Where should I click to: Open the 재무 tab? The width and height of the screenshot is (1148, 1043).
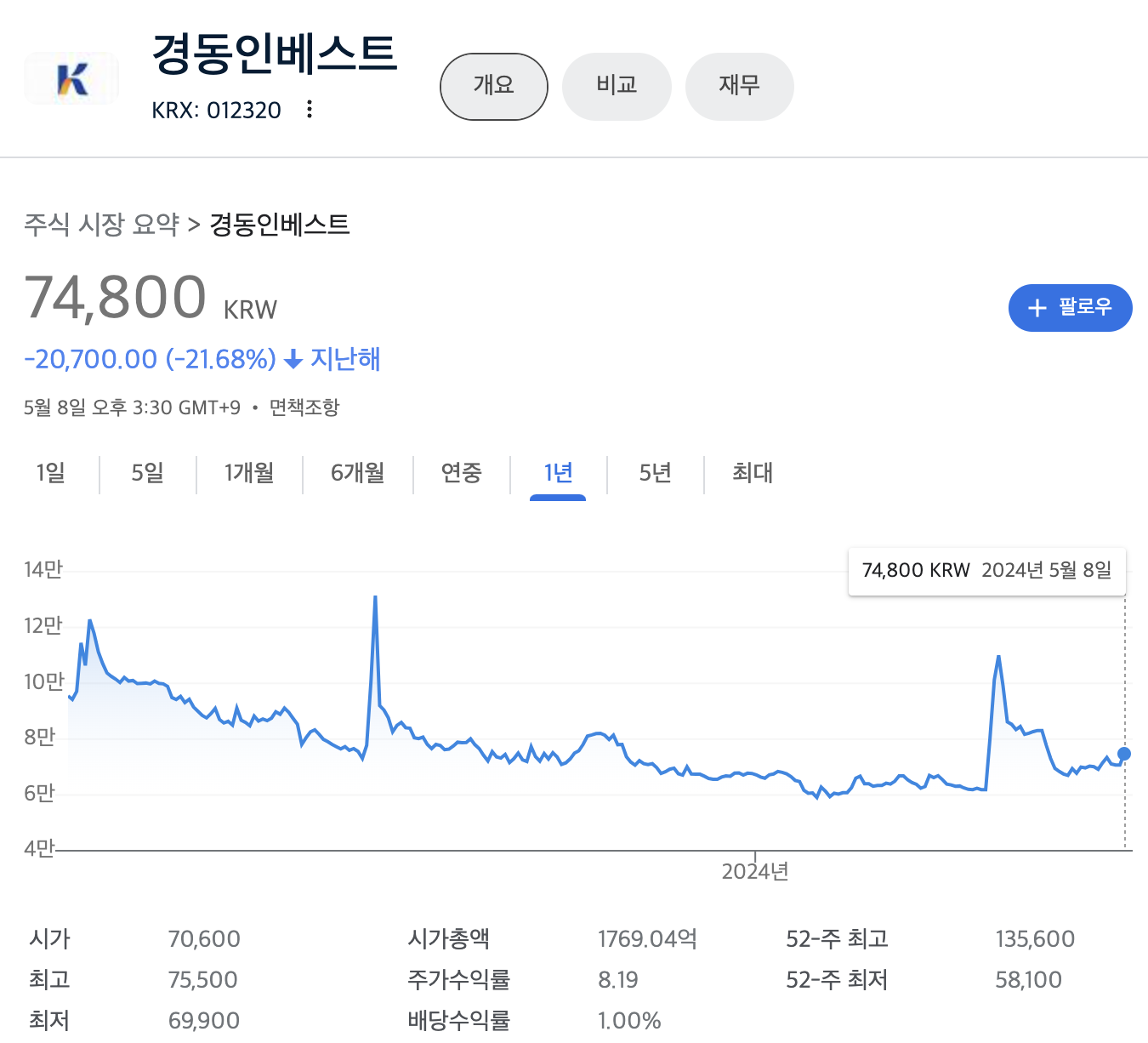740,86
